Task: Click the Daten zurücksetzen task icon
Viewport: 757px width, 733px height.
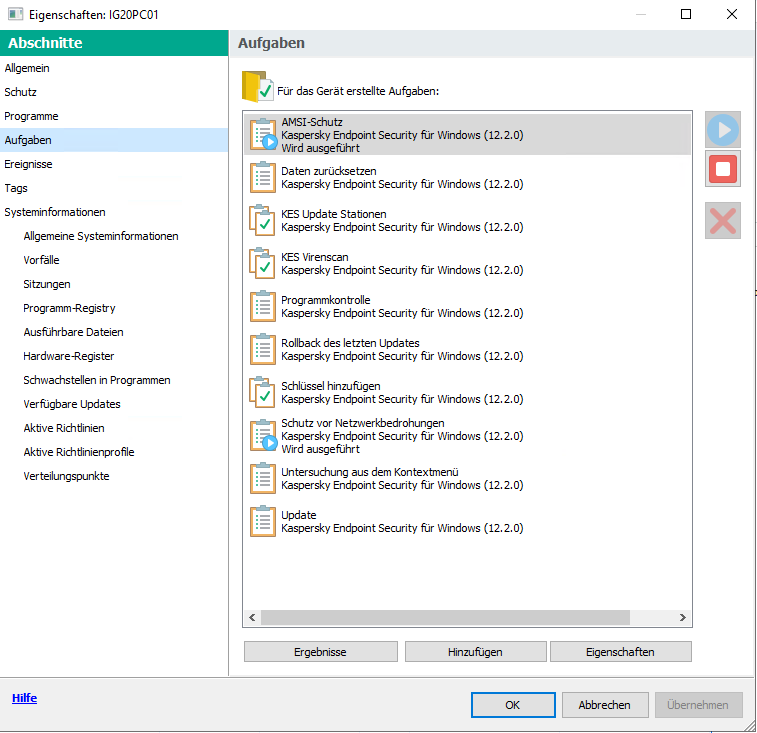Action: click(x=263, y=177)
